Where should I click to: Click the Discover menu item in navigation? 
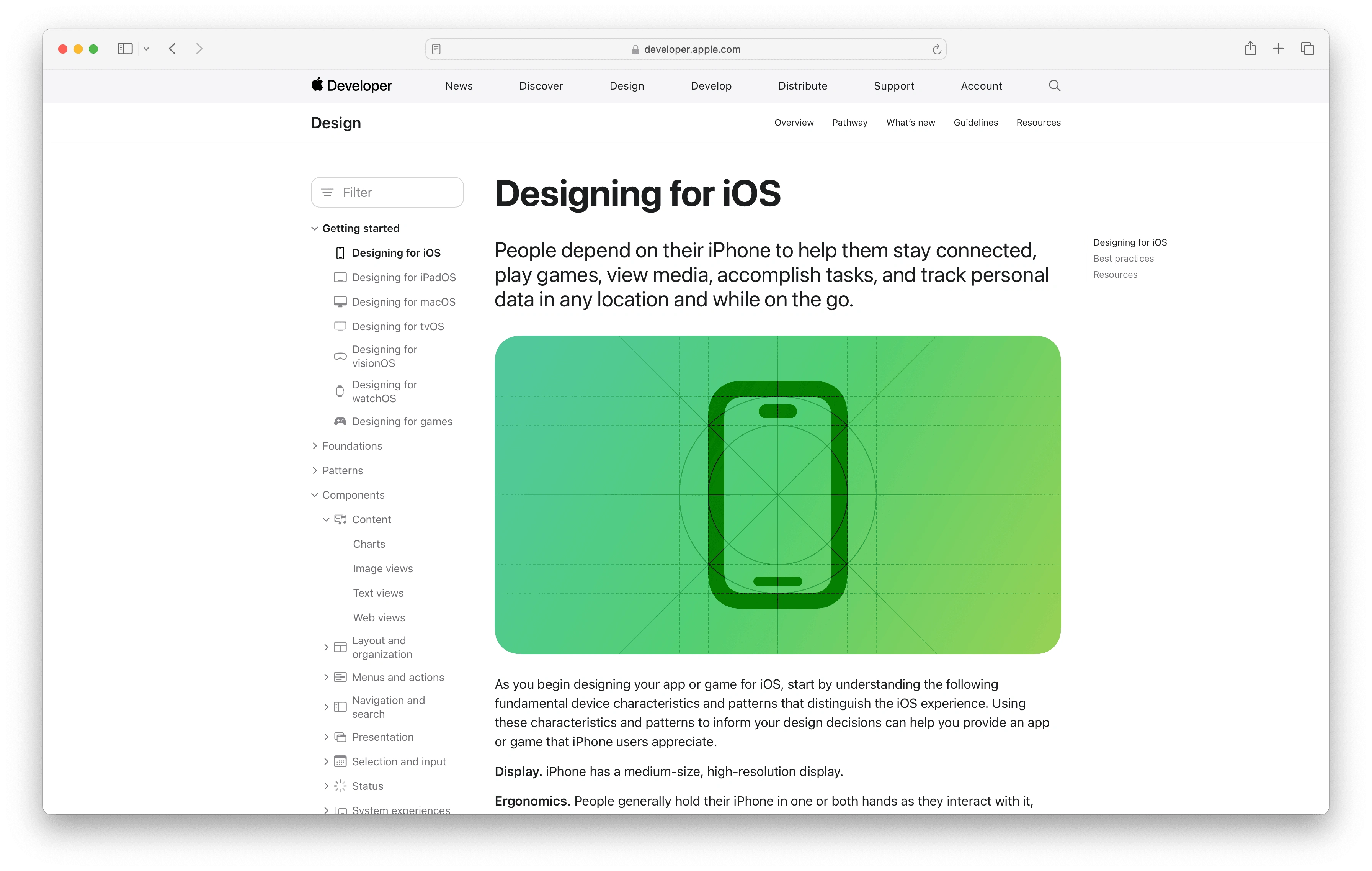coord(540,85)
